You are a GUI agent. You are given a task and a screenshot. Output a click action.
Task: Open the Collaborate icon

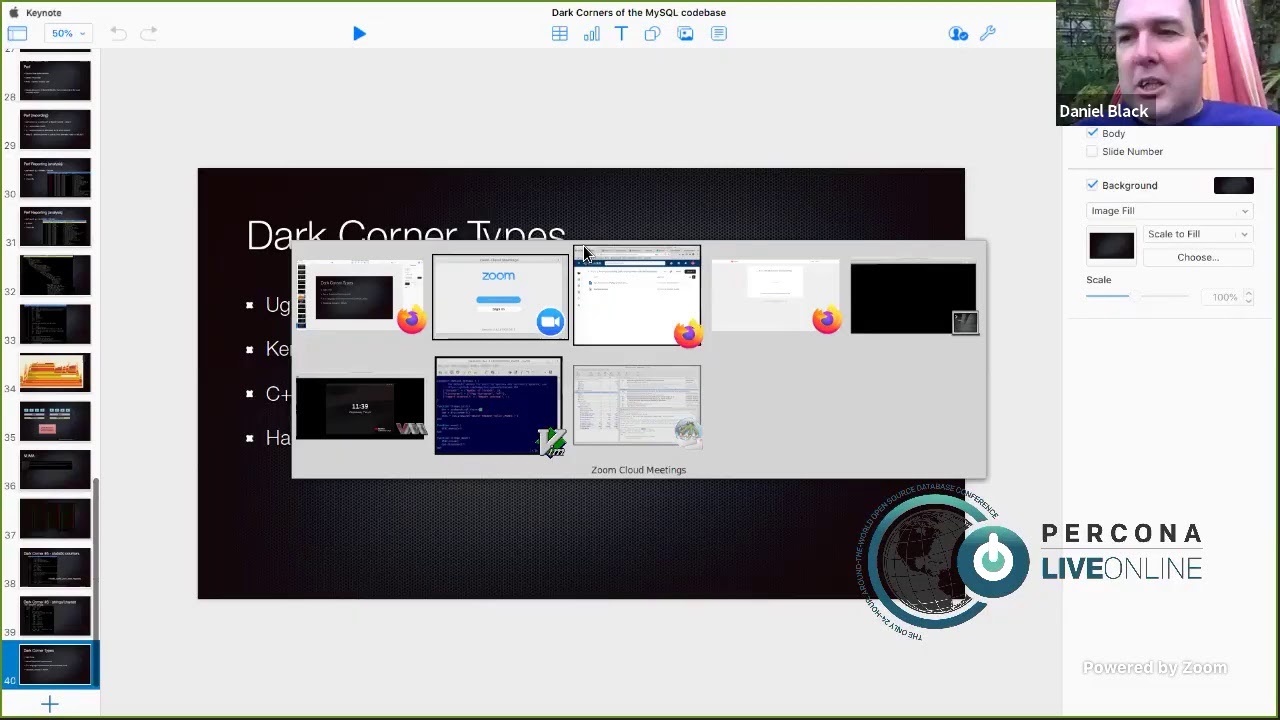point(958,34)
